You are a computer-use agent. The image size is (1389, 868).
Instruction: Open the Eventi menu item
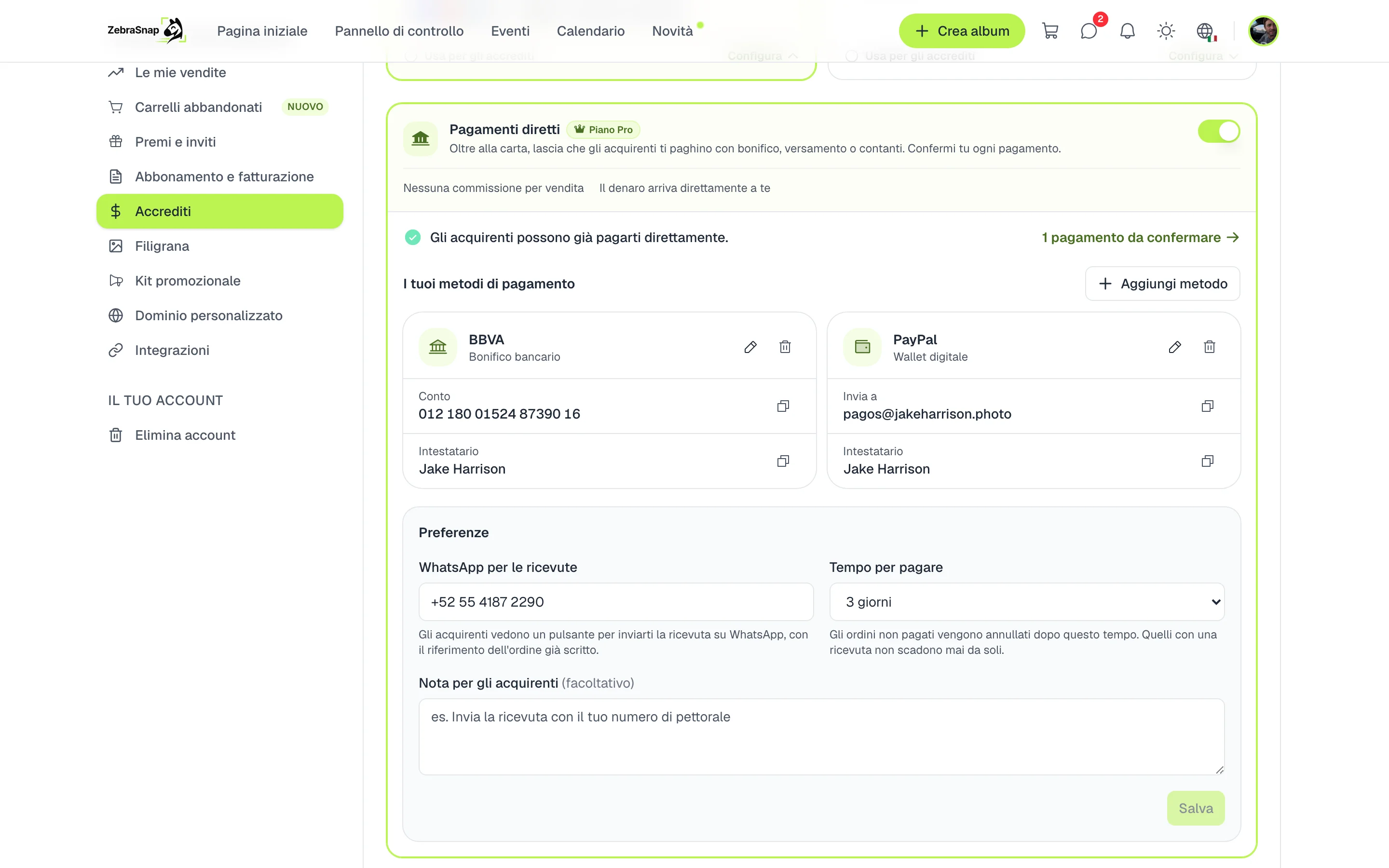point(510,31)
